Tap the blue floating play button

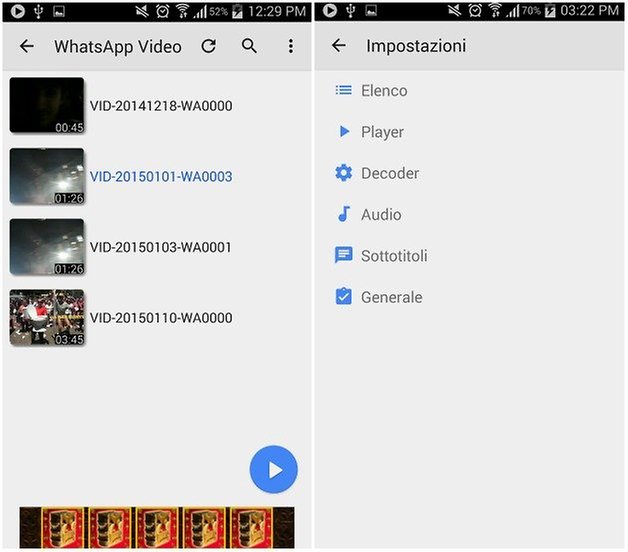pos(274,469)
